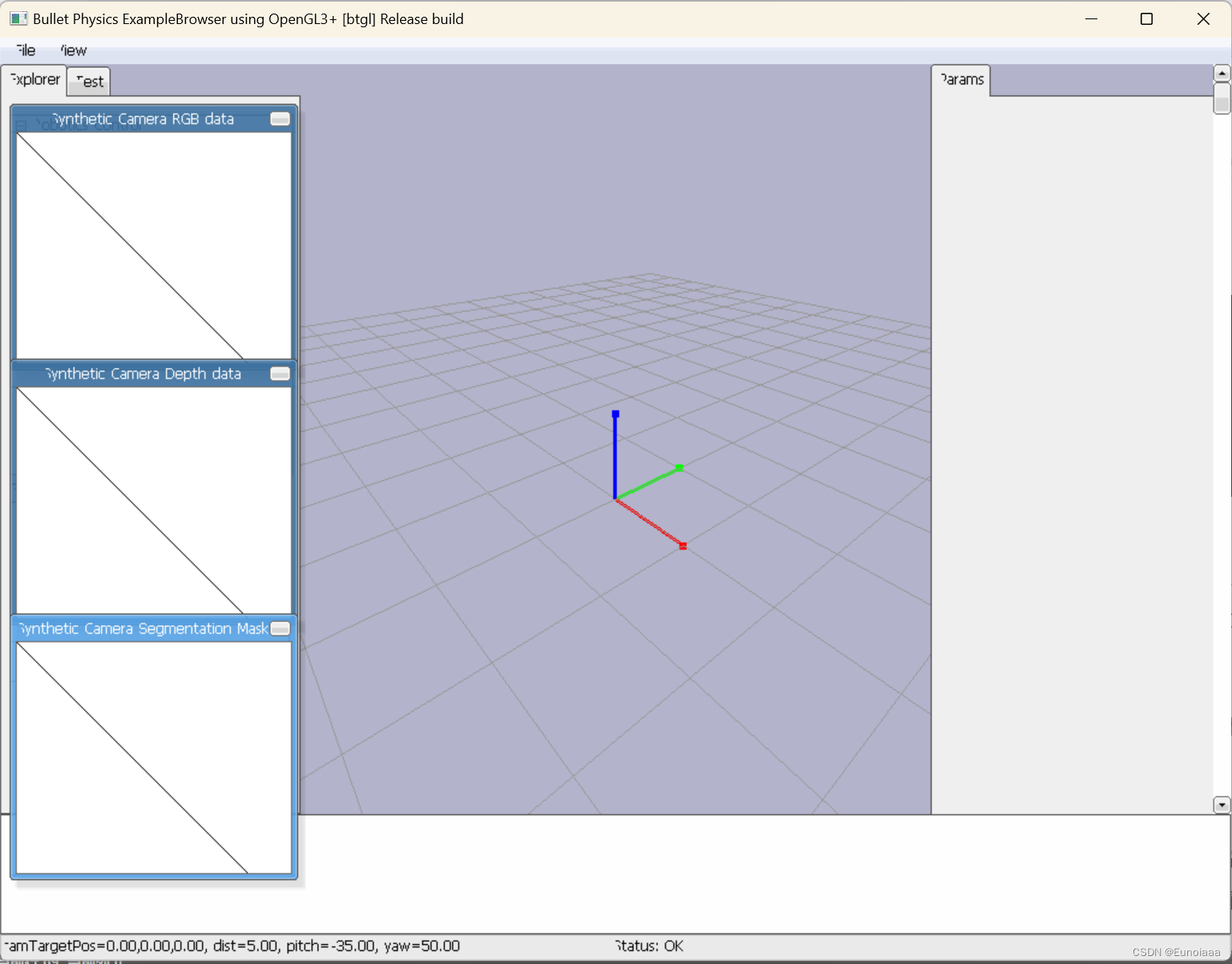Click the Params scrollbar up arrow
This screenshot has height=964, width=1232.
[x=1222, y=73]
